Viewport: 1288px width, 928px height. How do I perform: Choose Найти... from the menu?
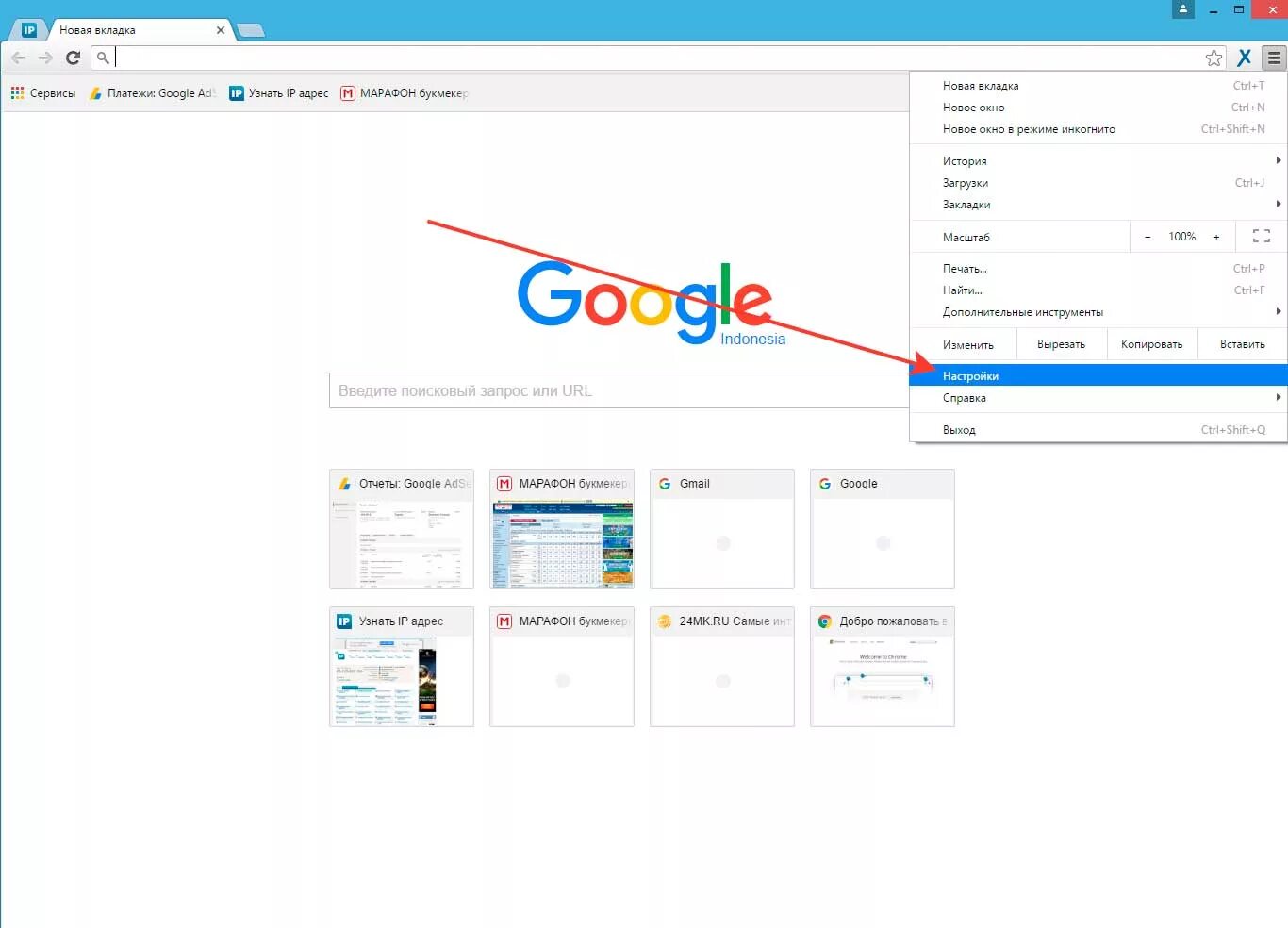pyautogui.click(x=1098, y=290)
